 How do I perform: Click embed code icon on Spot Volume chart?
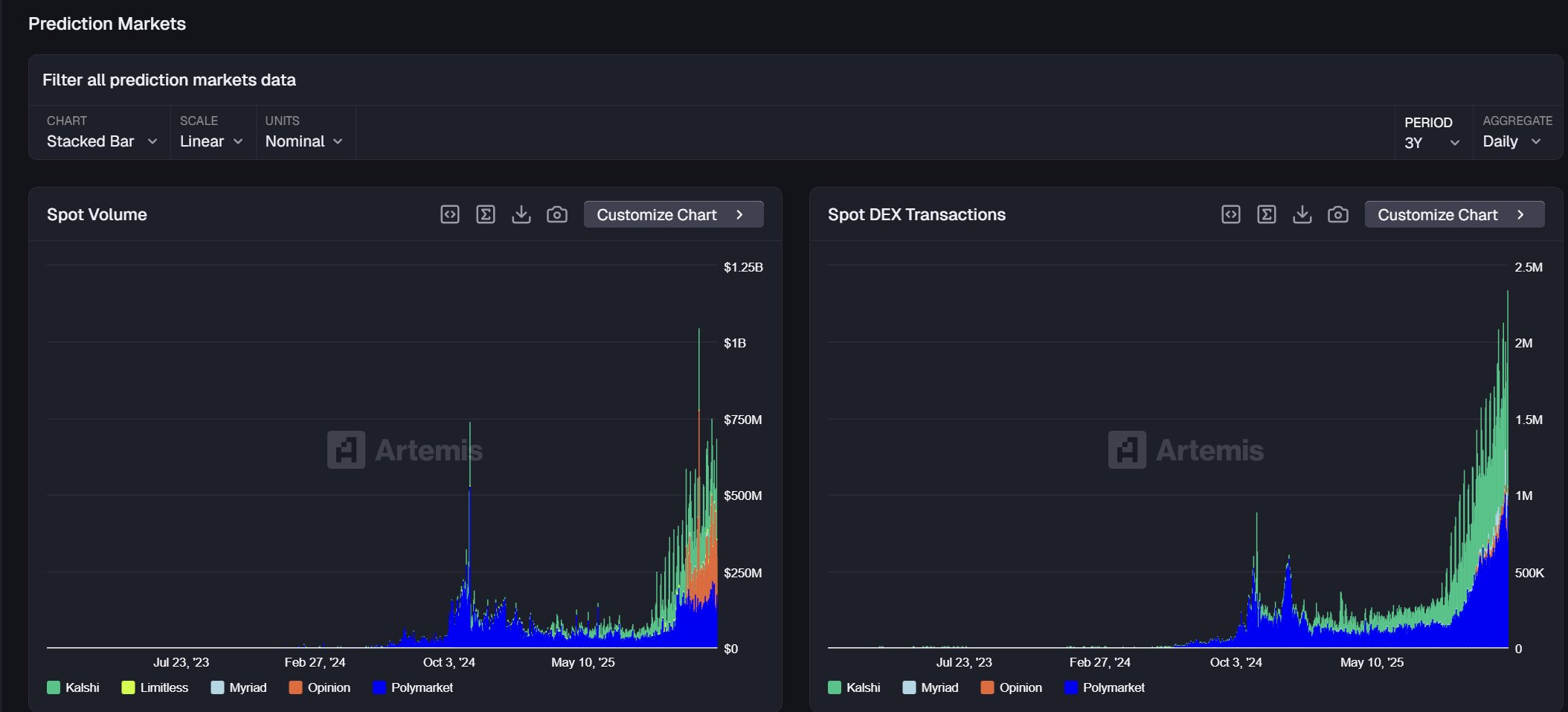[450, 214]
